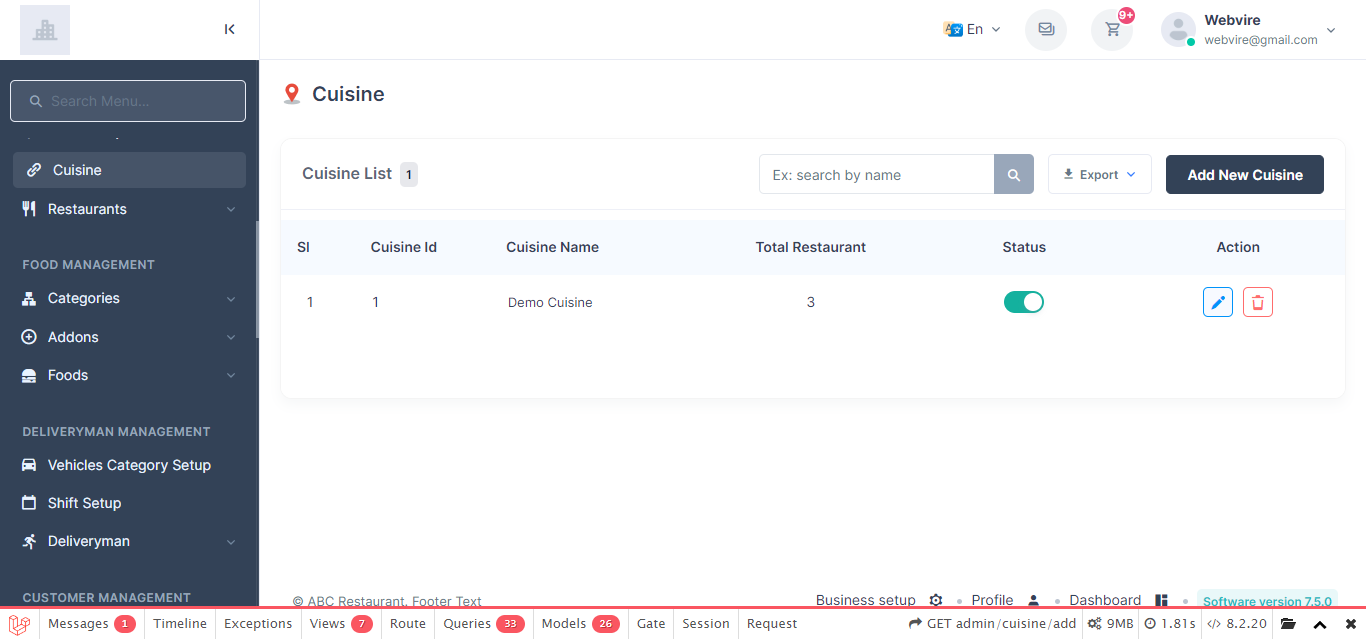Click the Add New Cuisine button
This screenshot has width=1366, height=641.
(1244, 175)
